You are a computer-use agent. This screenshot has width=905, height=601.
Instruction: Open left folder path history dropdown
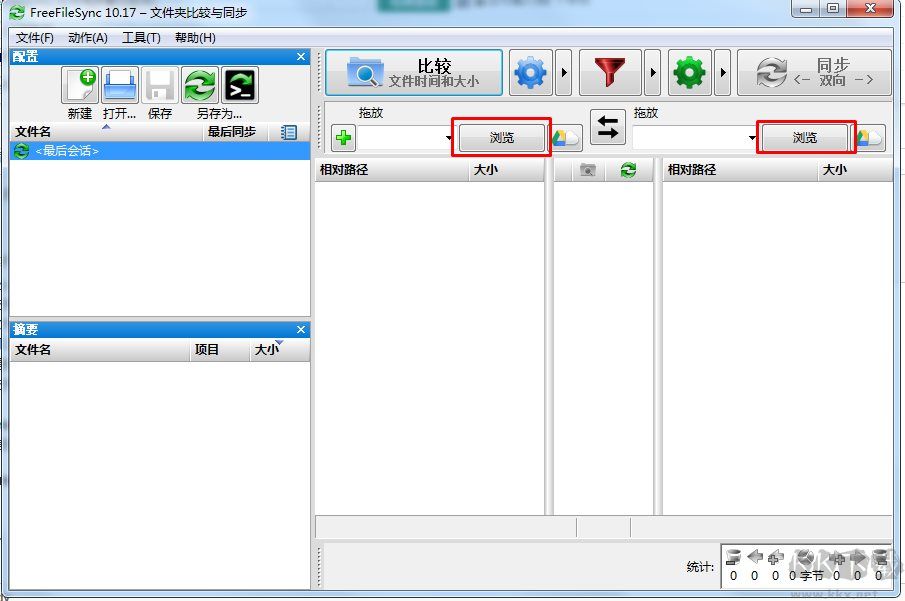(x=448, y=138)
